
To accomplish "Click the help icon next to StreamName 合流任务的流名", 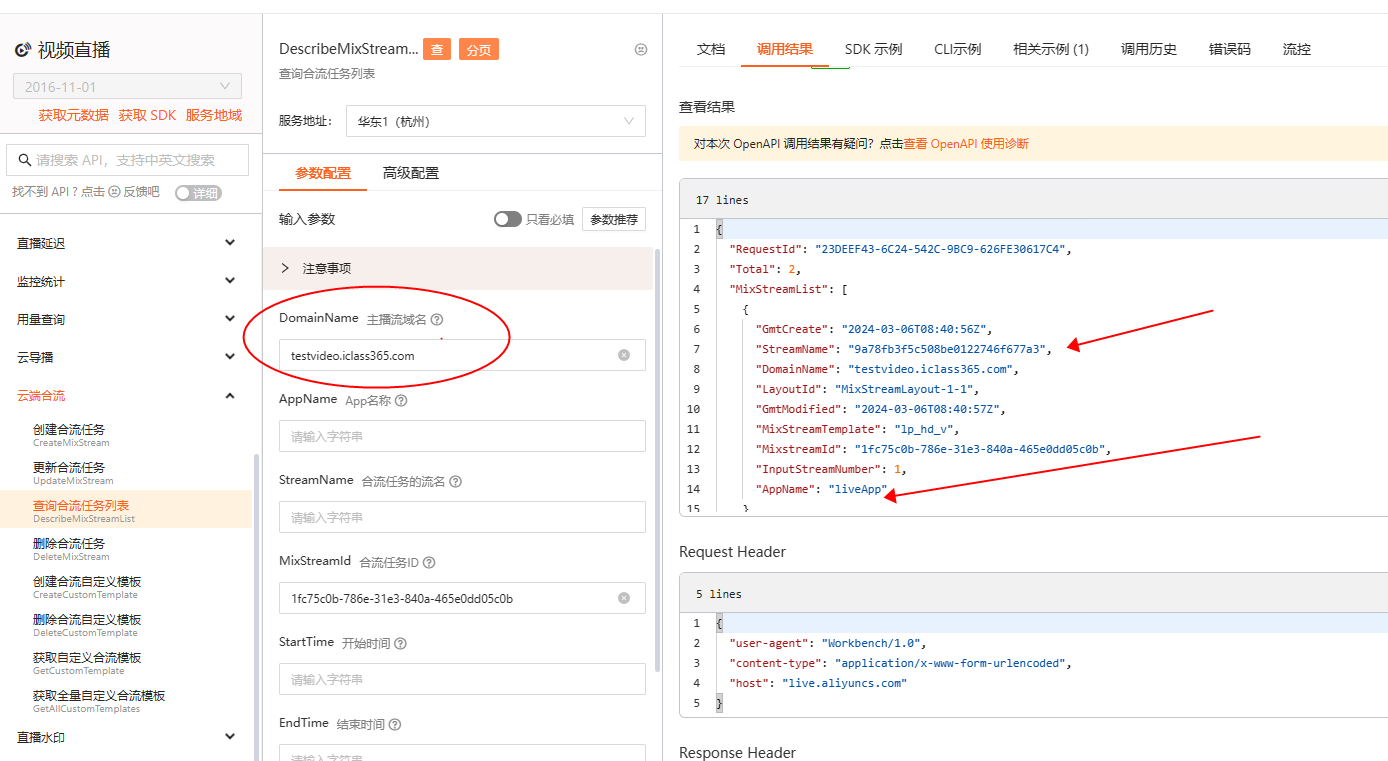I will coord(455,481).
